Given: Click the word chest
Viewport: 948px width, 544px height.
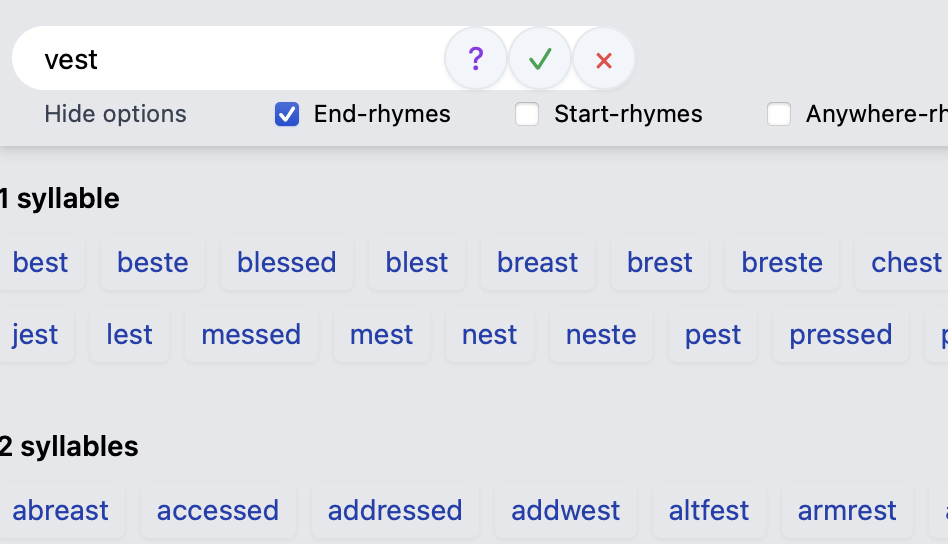Looking at the screenshot, I should [x=906, y=263].
